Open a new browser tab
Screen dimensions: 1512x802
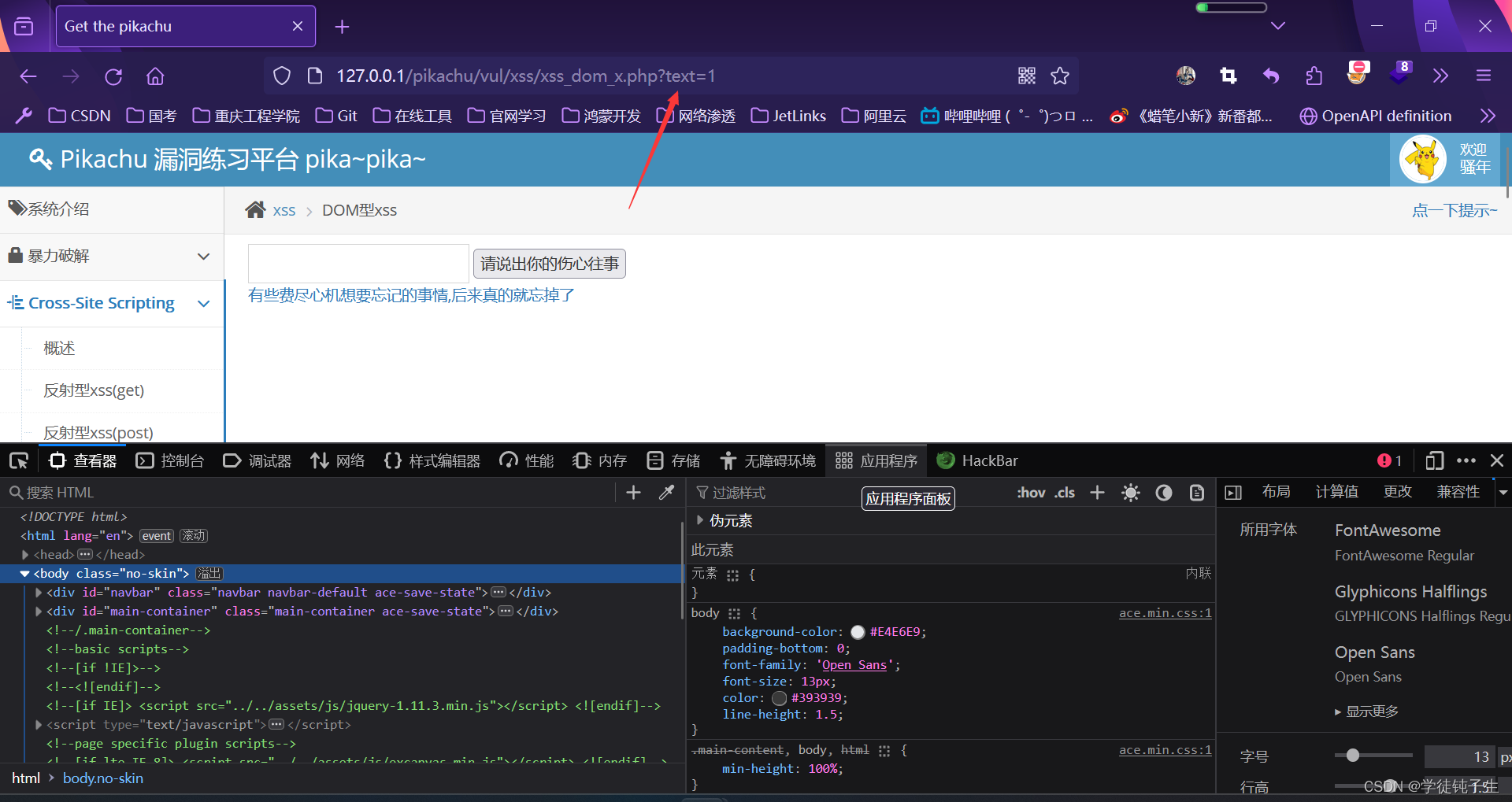[x=342, y=27]
